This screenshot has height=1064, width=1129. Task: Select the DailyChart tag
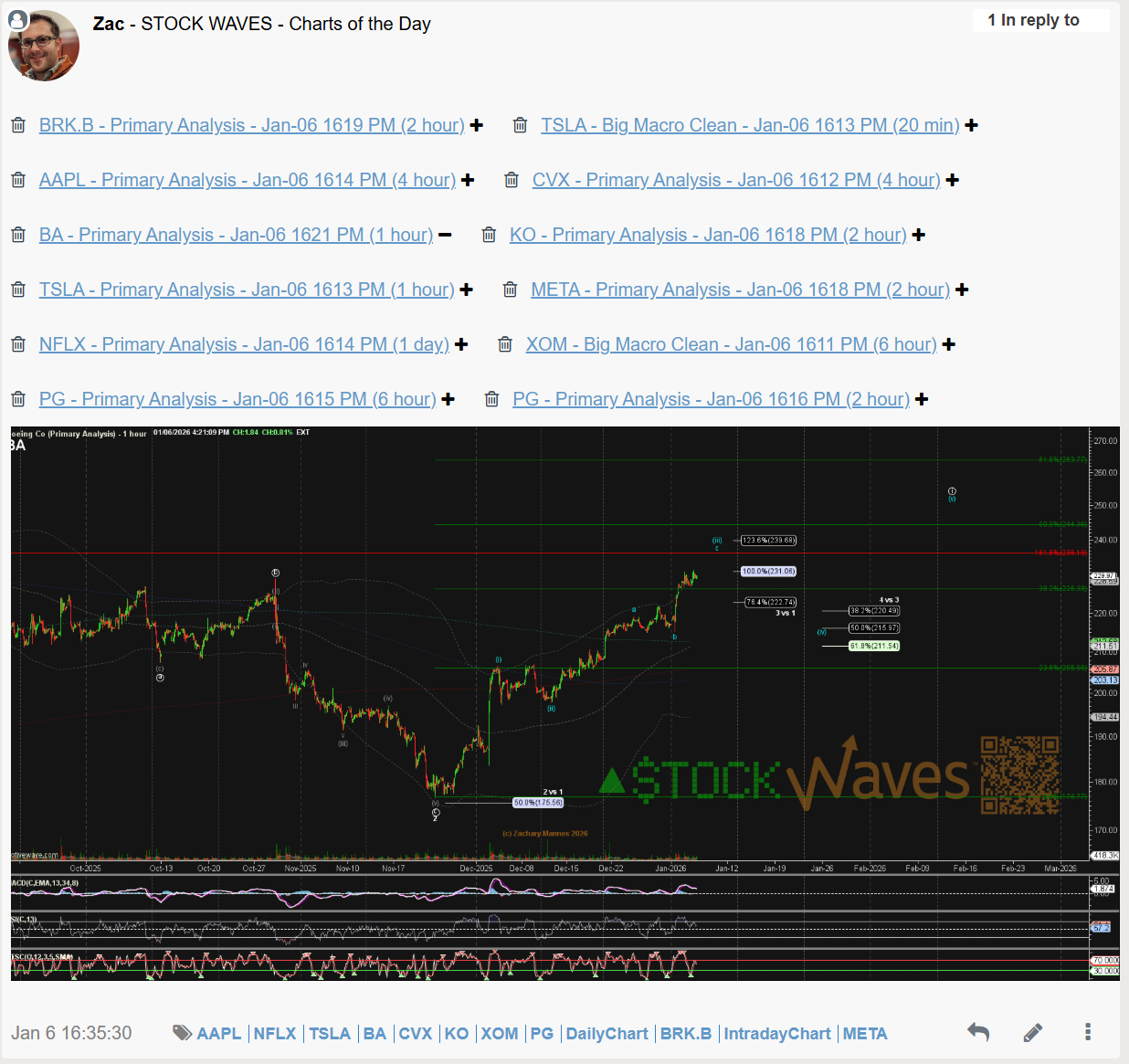[607, 1033]
